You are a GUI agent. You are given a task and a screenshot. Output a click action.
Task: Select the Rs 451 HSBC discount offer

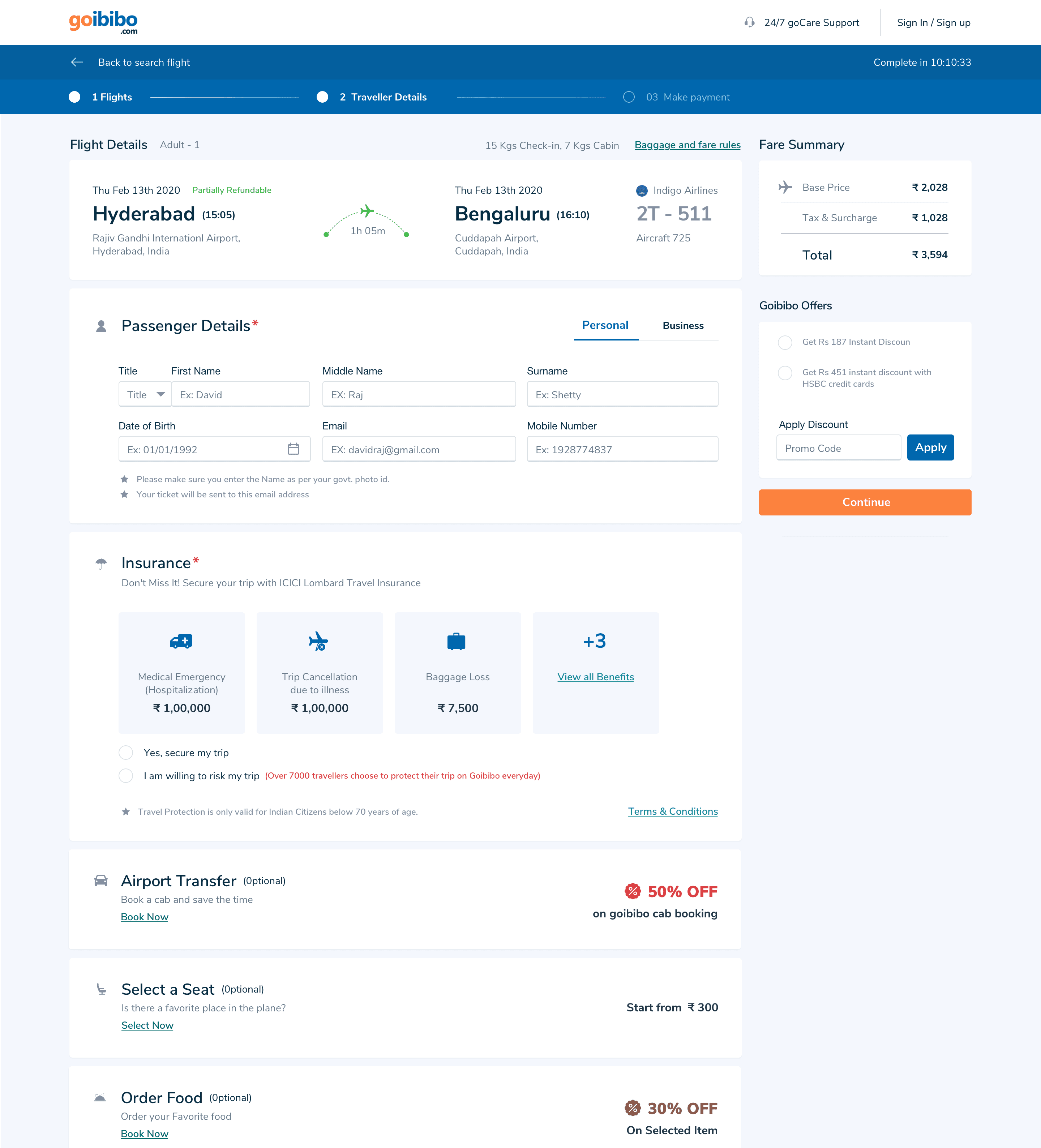[x=785, y=373]
